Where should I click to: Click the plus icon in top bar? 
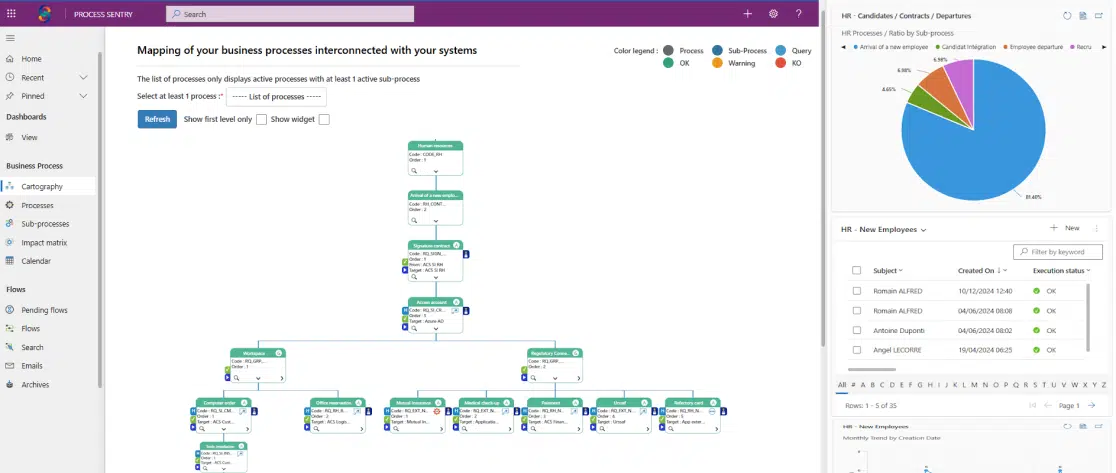tap(747, 14)
